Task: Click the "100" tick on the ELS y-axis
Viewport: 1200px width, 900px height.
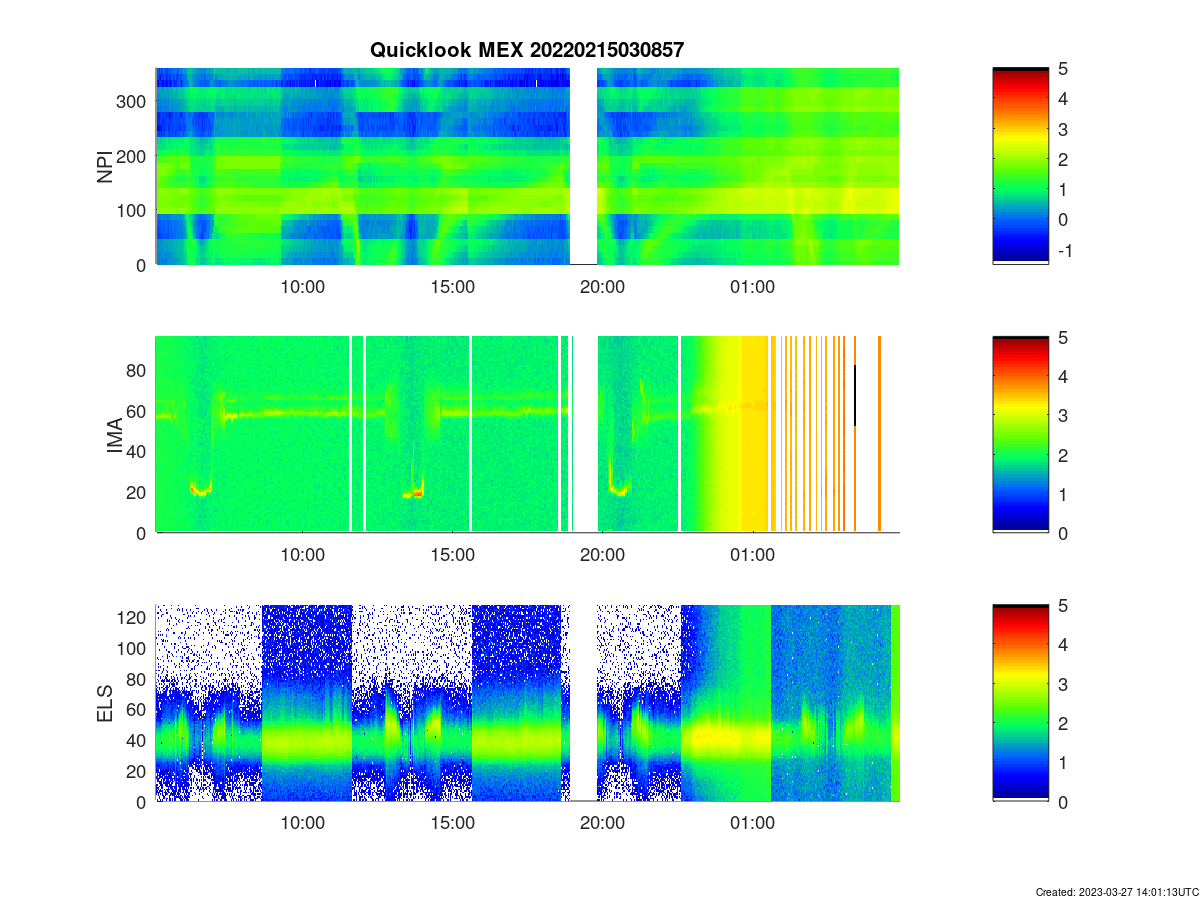Action: pyautogui.click(x=134, y=649)
